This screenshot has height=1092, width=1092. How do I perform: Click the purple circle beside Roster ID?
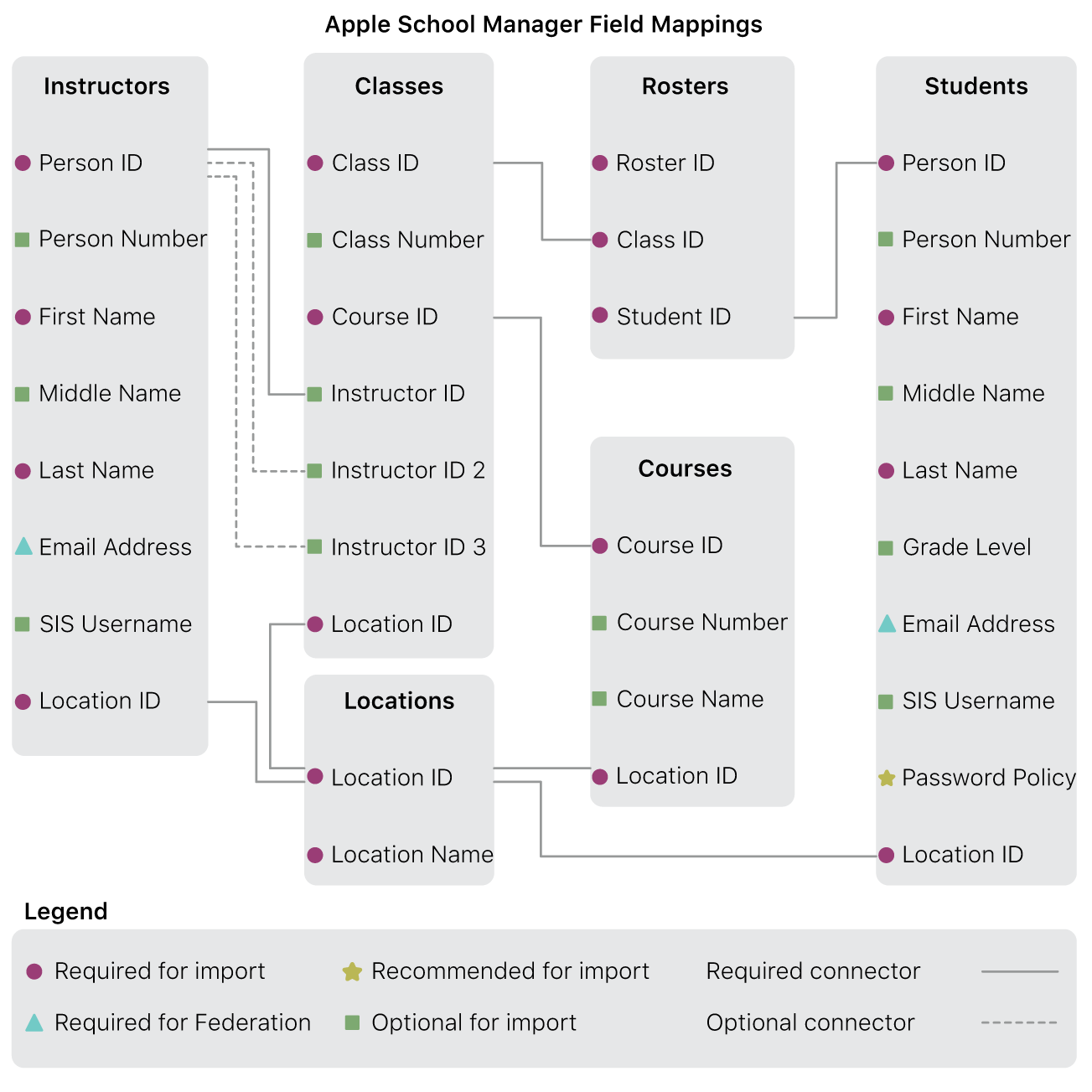(x=600, y=163)
